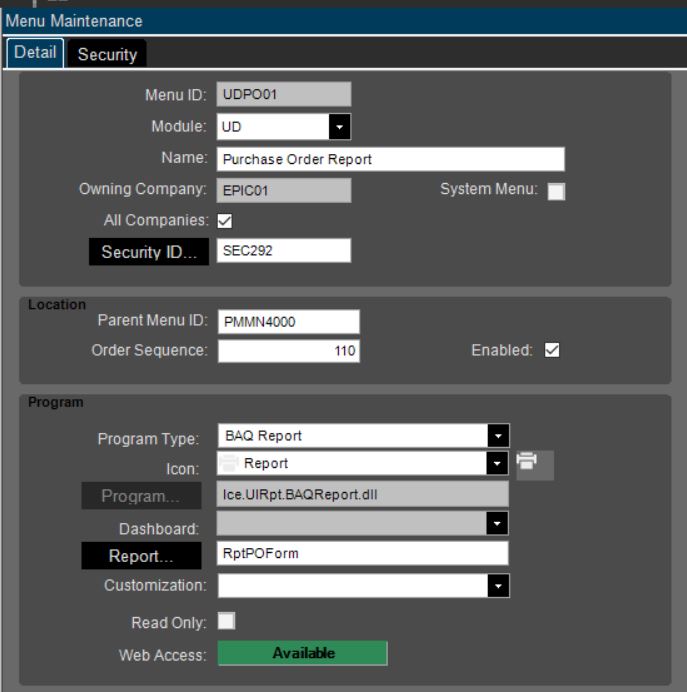Click the Menu Maintenance title bar
This screenshot has height=692, width=687.
[344, 21]
